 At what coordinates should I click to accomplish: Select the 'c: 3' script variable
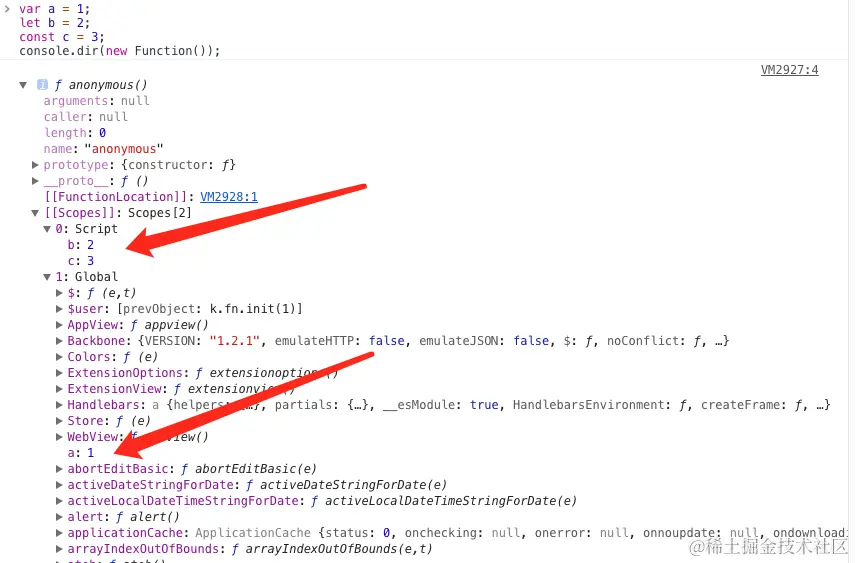(81, 261)
